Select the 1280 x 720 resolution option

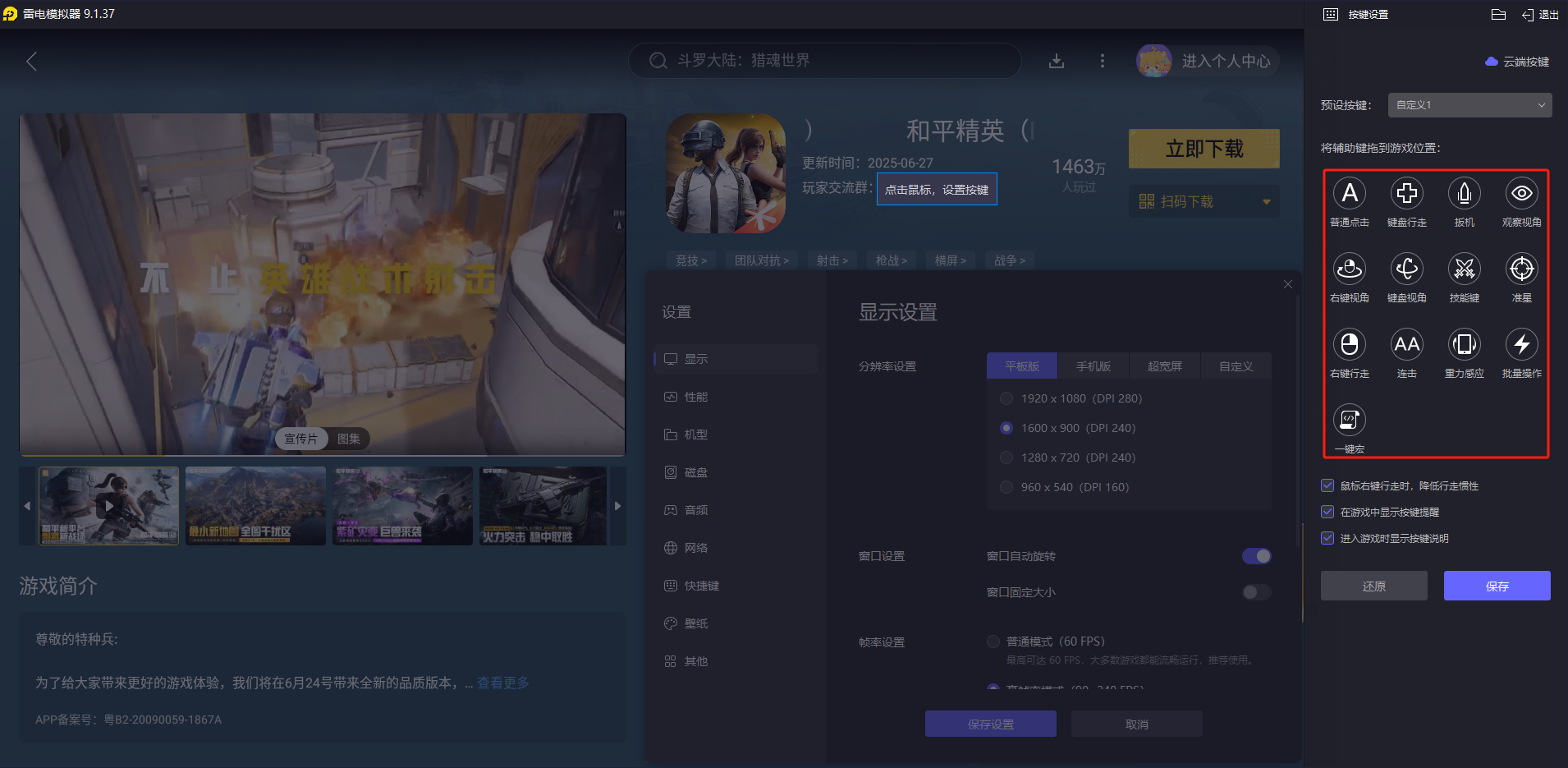pyautogui.click(x=1006, y=458)
